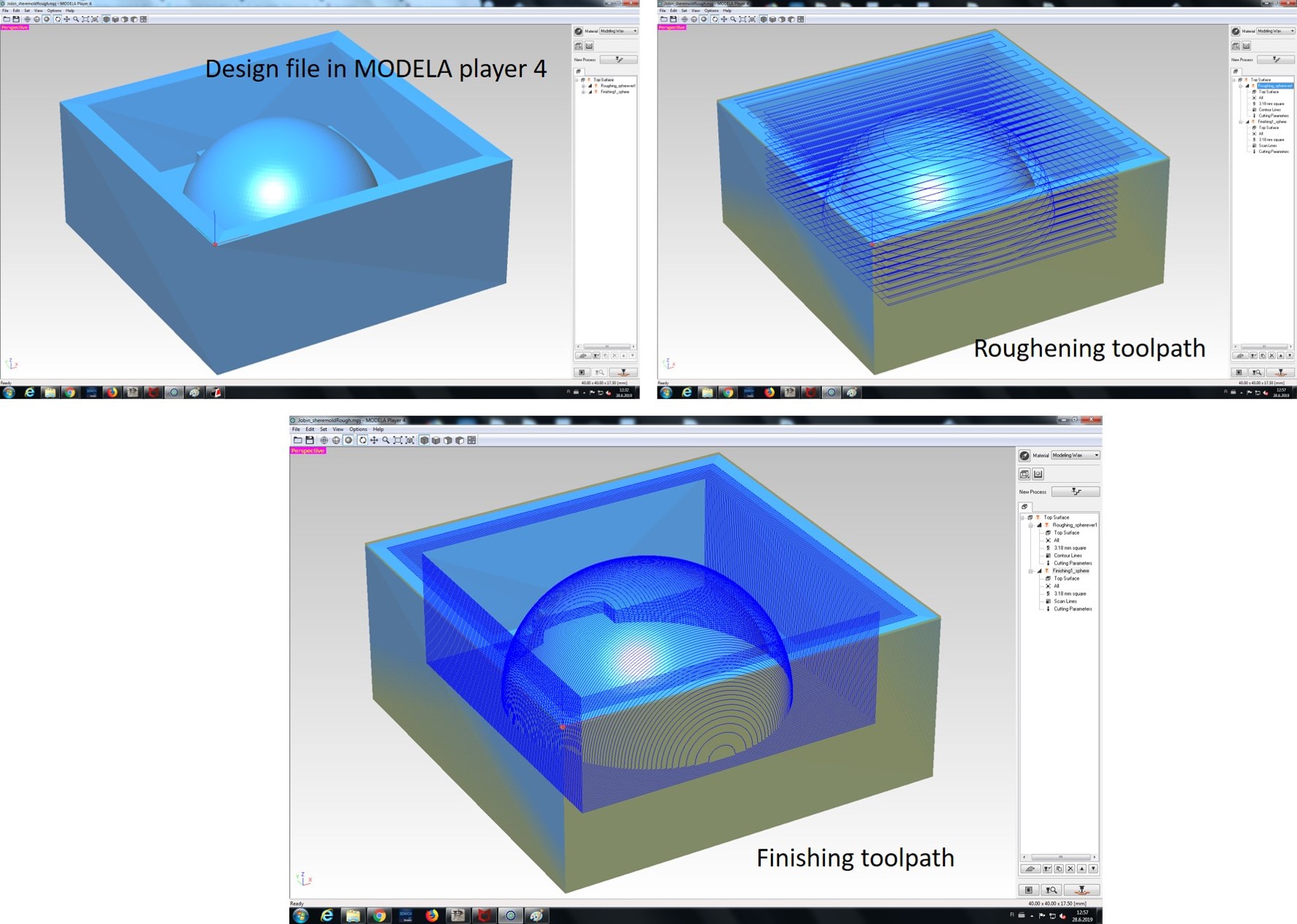Click Windows Start button on Finishing window taskbar
The width and height of the screenshot is (1297, 924).
point(300,916)
